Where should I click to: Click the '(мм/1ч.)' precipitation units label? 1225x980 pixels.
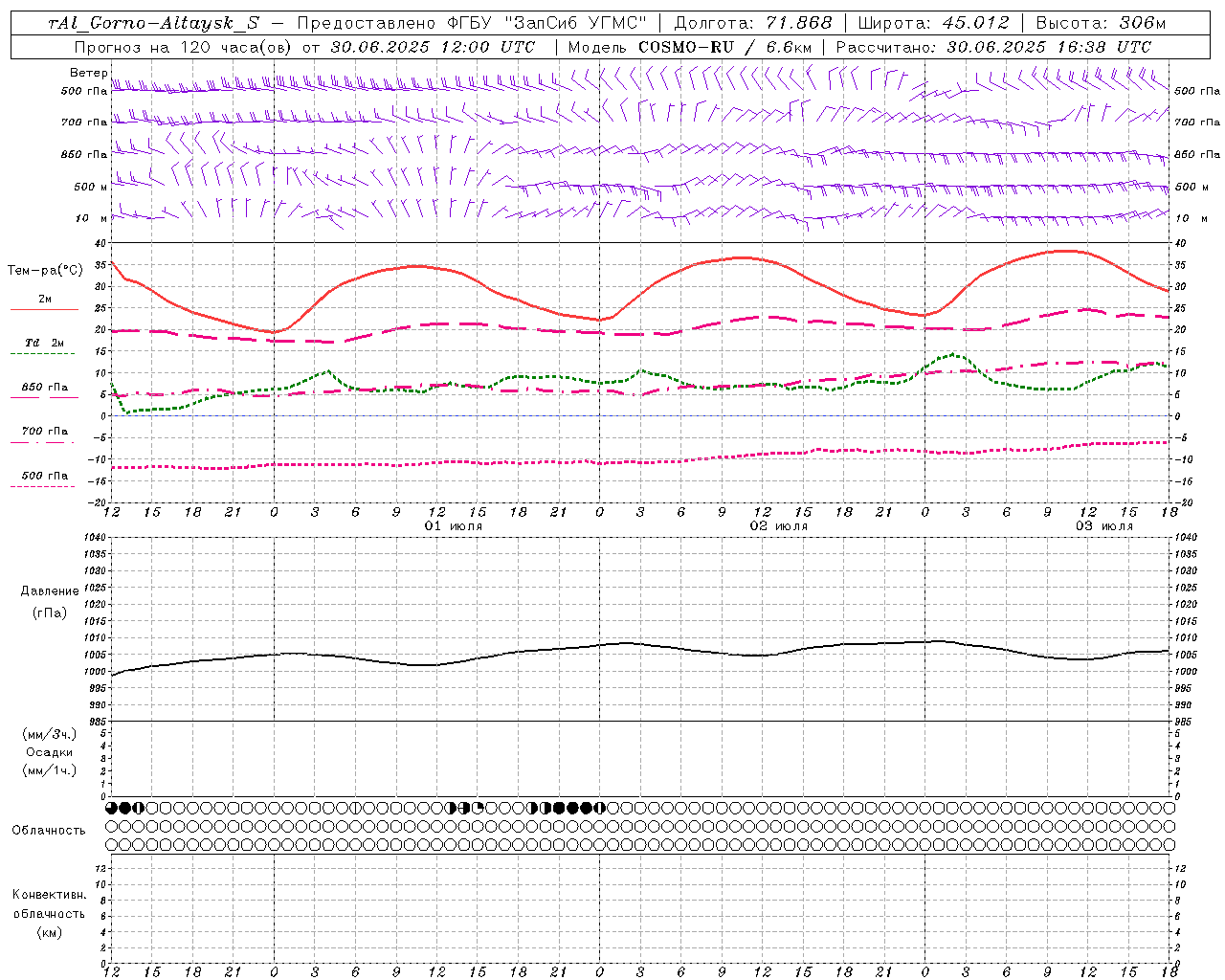click(50, 770)
